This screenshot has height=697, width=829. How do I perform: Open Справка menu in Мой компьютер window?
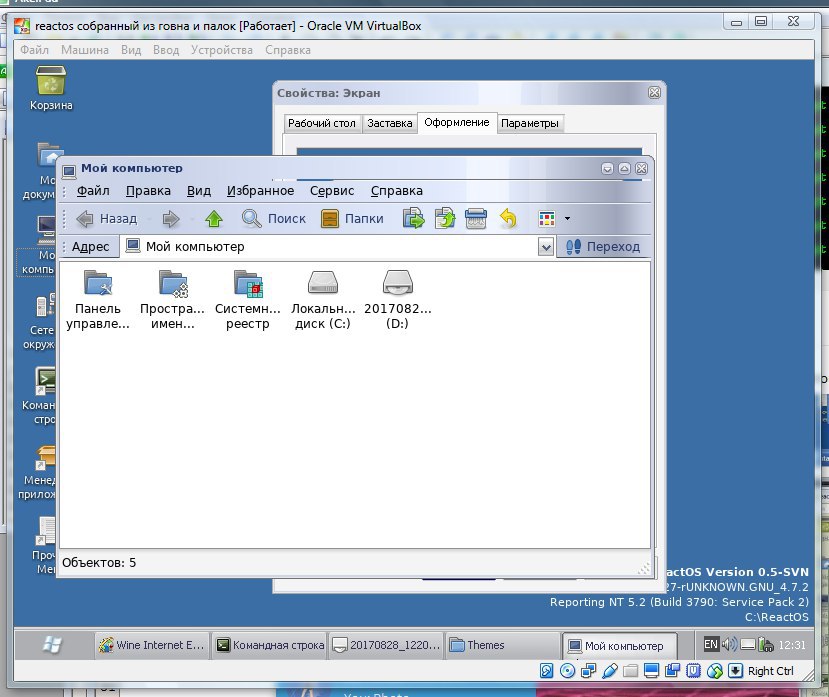(397, 191)
